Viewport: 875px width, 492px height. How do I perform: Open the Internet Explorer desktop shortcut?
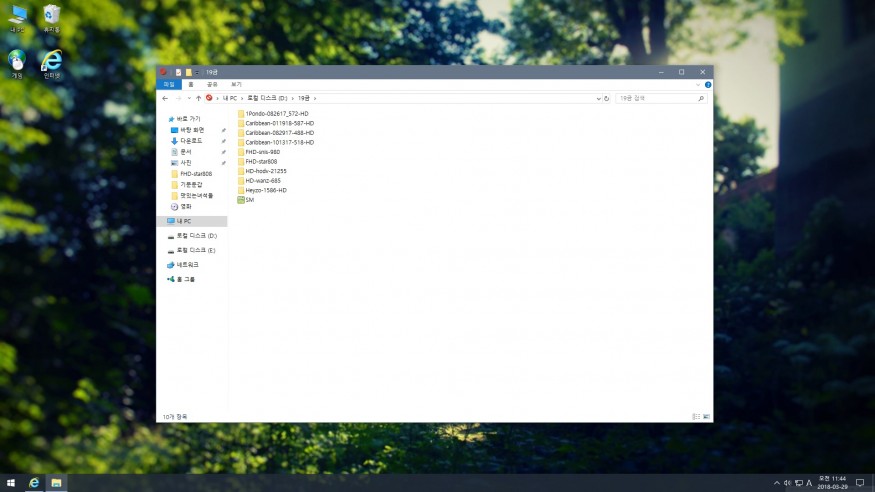51,62
